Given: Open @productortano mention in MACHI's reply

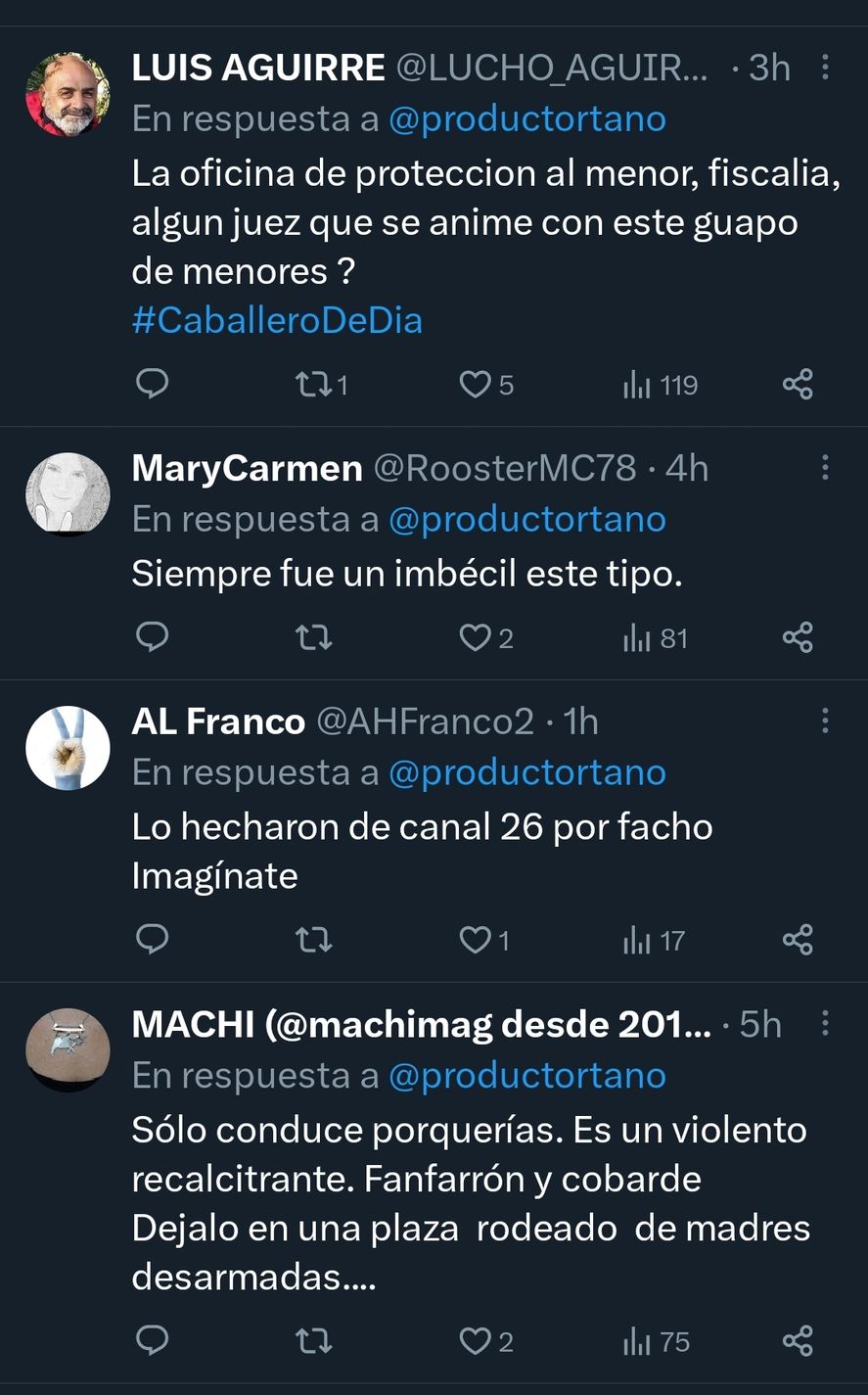Looking at the screenshot, I should point(526,1075).
